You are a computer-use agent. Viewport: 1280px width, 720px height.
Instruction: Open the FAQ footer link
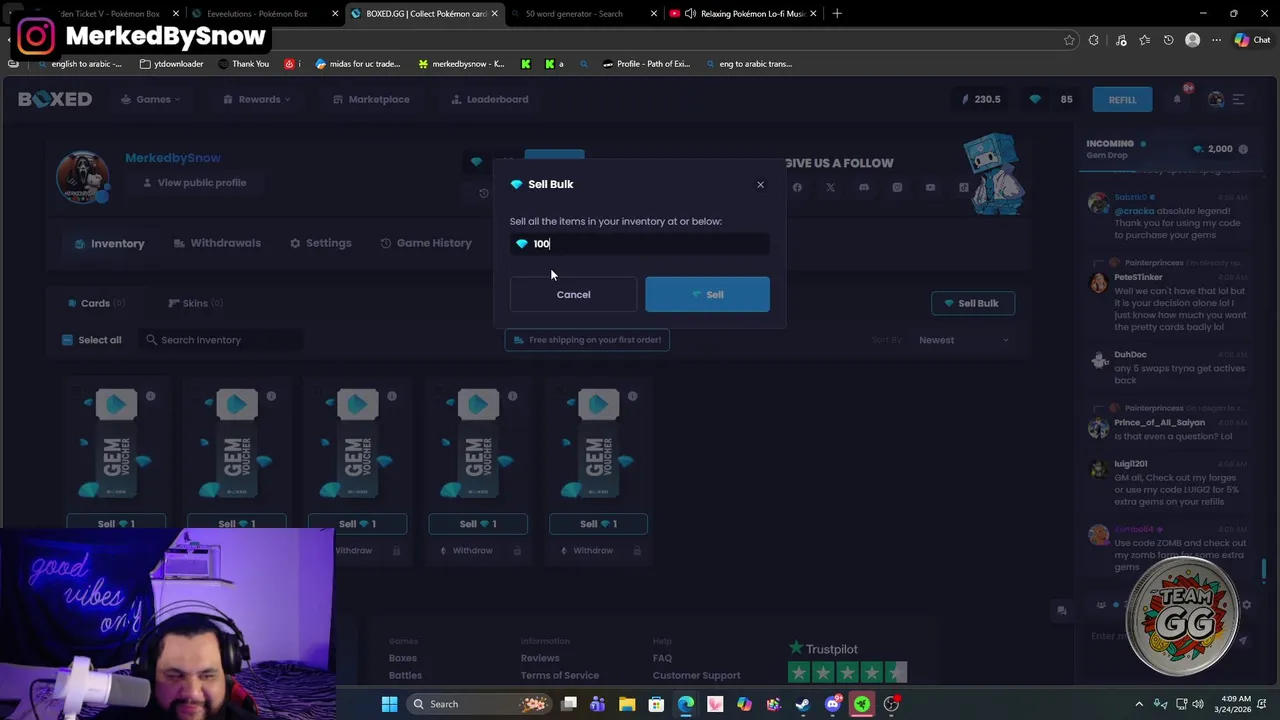click(662, 658)
